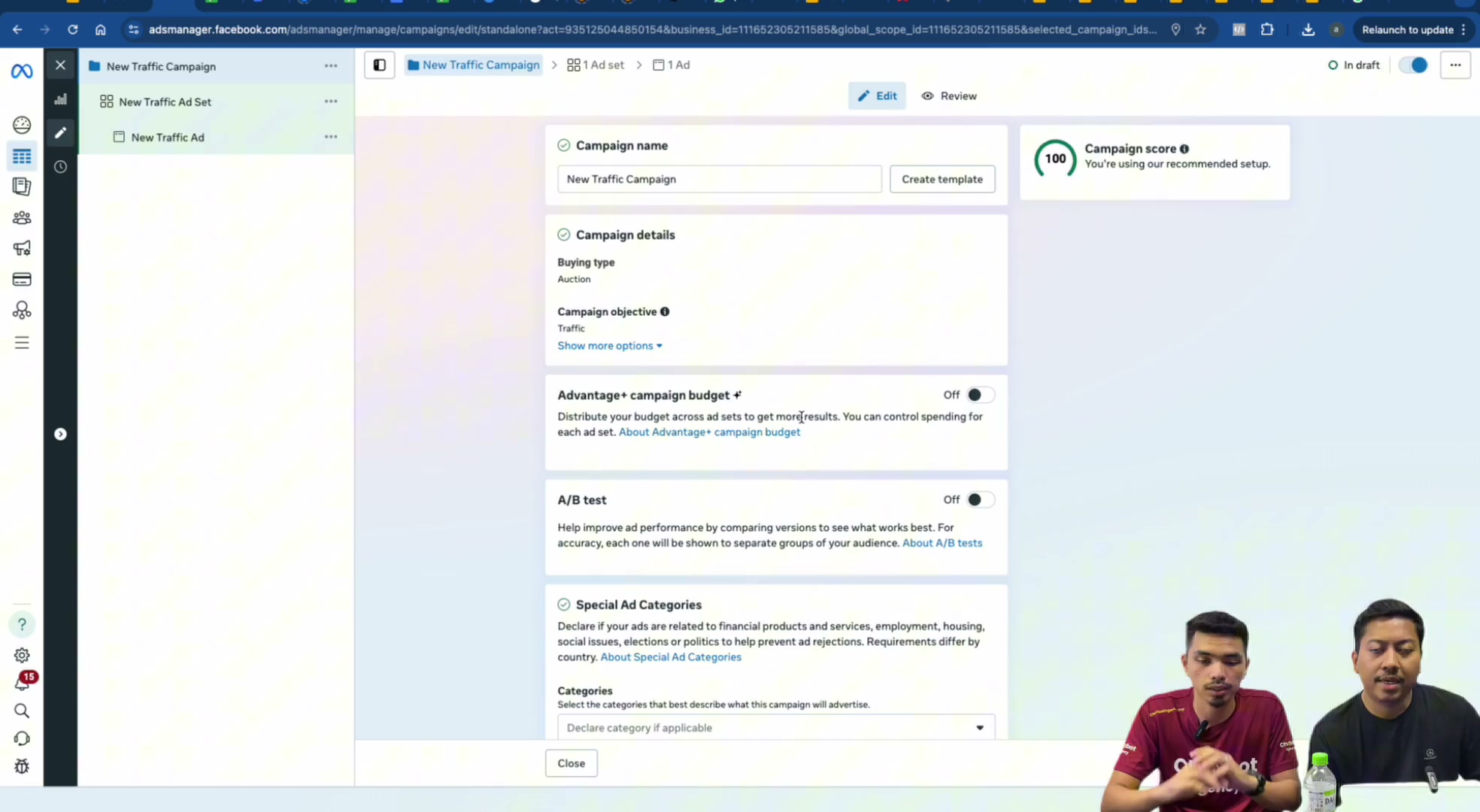Open options for New Traffic Campaign row
Viewport: 1480px width, 812px height.
331,66
